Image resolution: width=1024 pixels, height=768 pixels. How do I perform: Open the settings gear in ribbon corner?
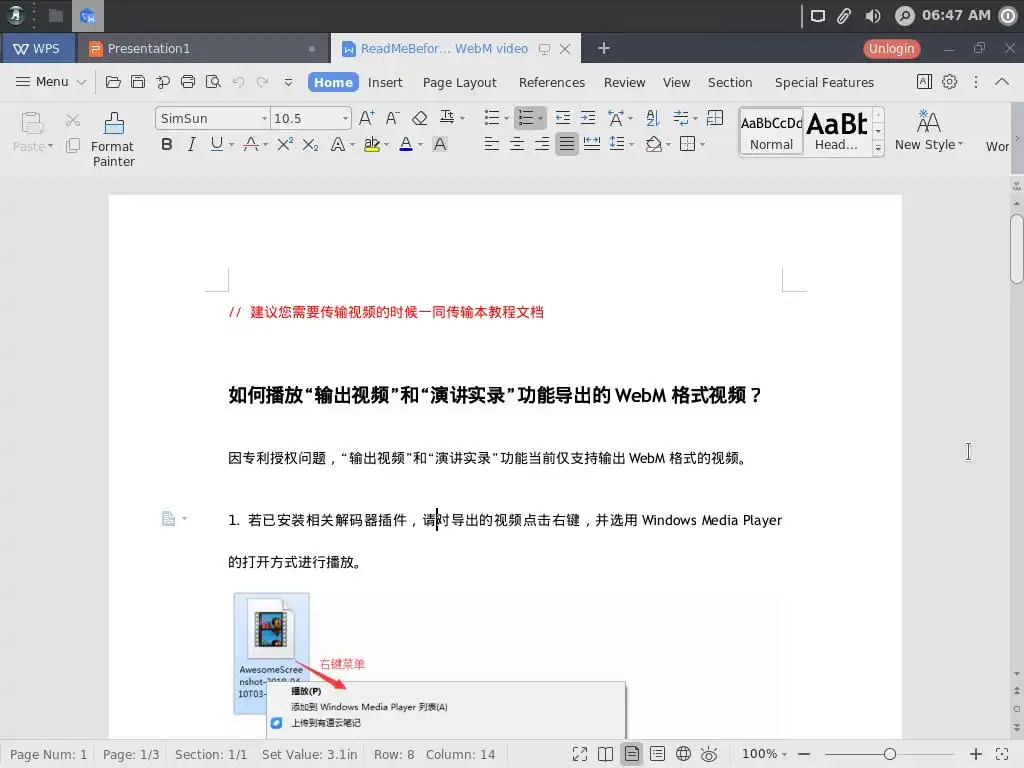pos(950,82)
